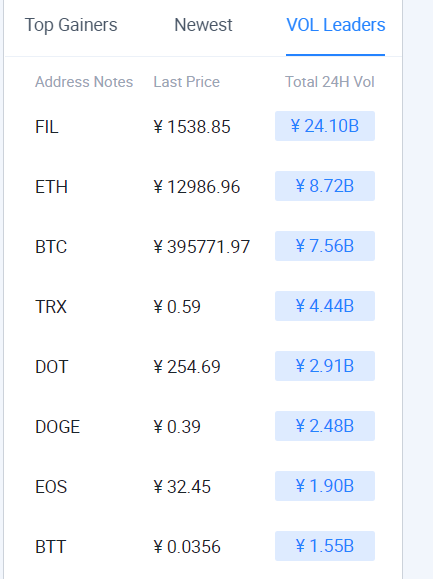
Task: Open the DOT coin entry
Action: (51, 367)
